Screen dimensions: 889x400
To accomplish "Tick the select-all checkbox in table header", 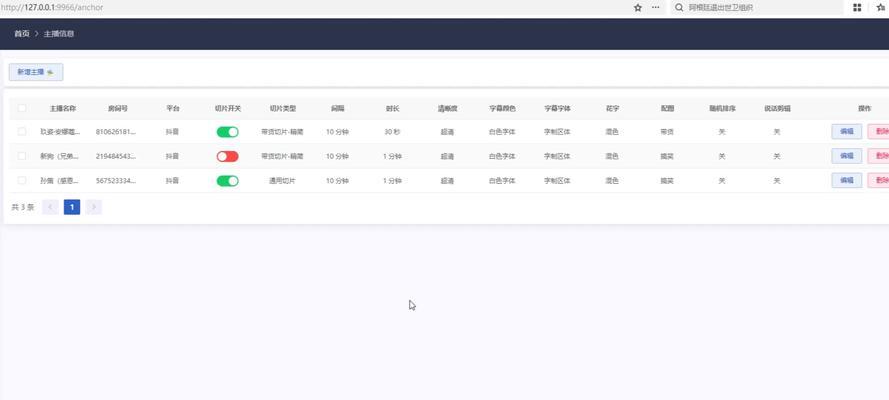I will coord(22,108).
